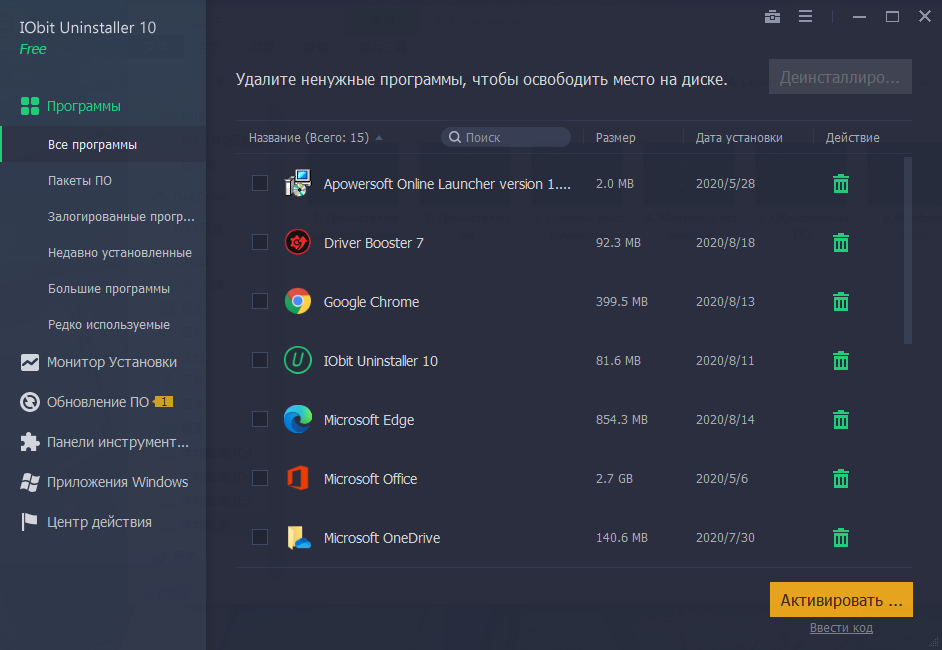Viewport: 942px width, 650px height.
Task: Click the puzzle piece toolbar panels icon
Action: click(x=29, y=442)
